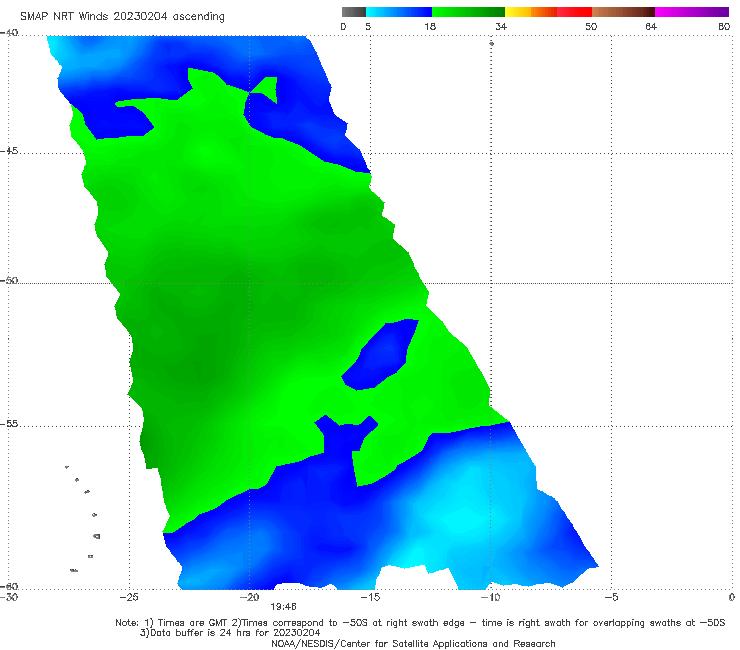Click the color bar scale label "0"
Viewport: 740px width, 650px height.
point(344,27)
